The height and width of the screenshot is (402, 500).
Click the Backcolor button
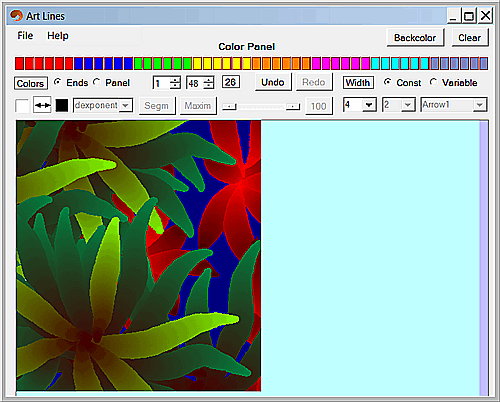coord(415,38)
